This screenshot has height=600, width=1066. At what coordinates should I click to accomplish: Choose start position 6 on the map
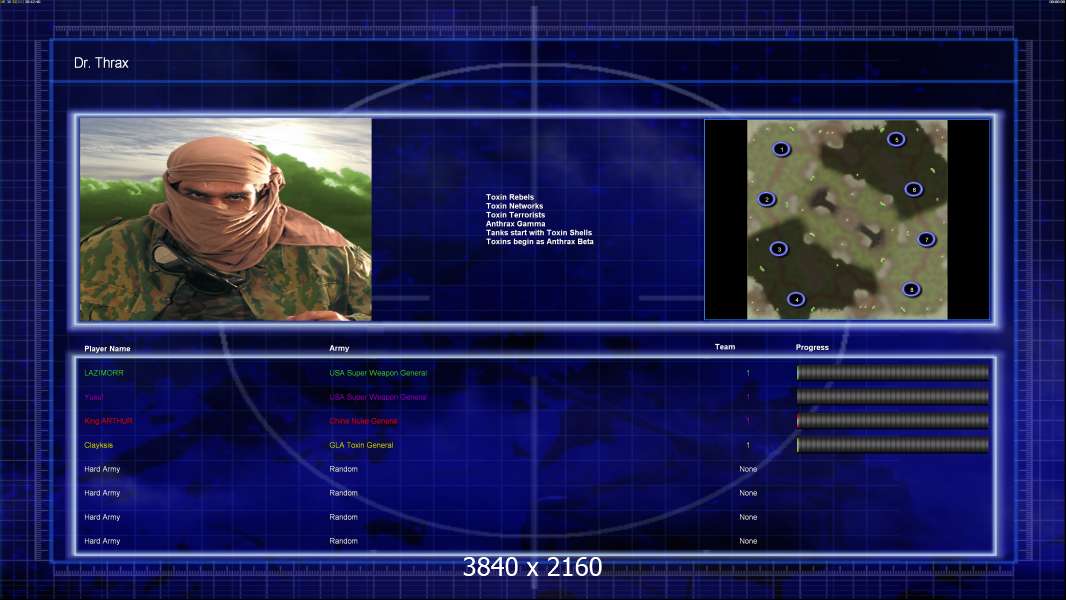pyautogui.click(x=914, y=190)
